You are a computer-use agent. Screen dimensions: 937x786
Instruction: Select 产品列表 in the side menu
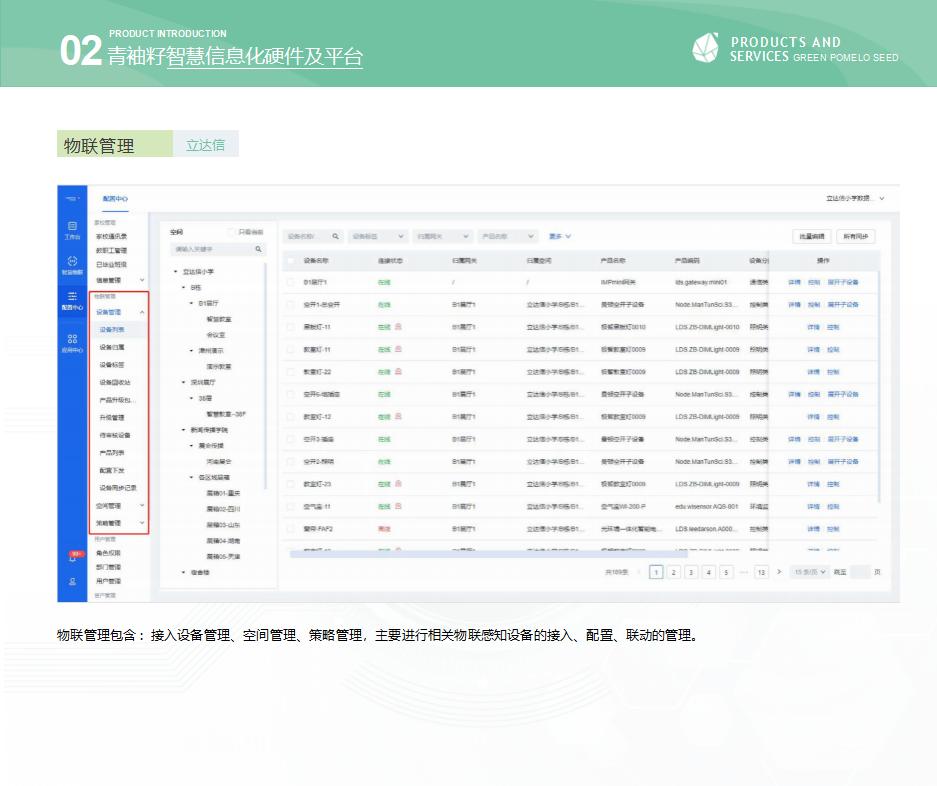click(x=112, y=452)
